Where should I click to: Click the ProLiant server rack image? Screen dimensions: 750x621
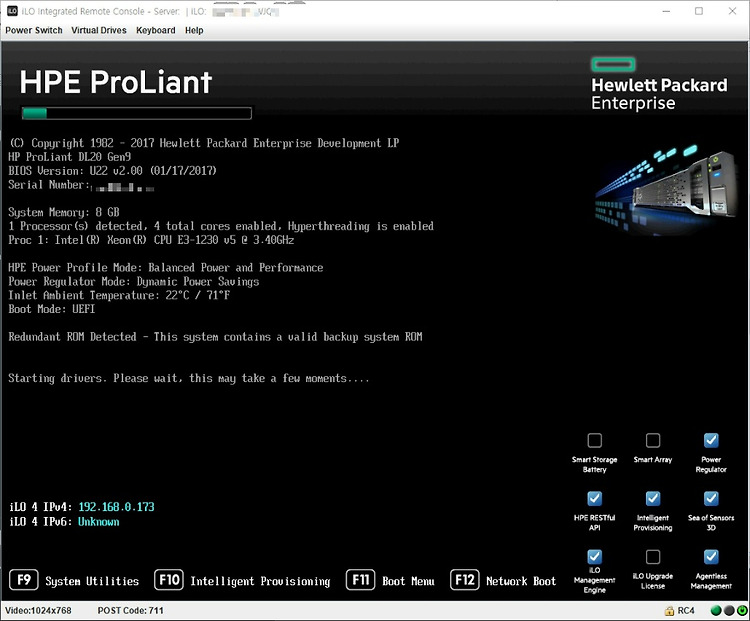click(x=666, y=188)
